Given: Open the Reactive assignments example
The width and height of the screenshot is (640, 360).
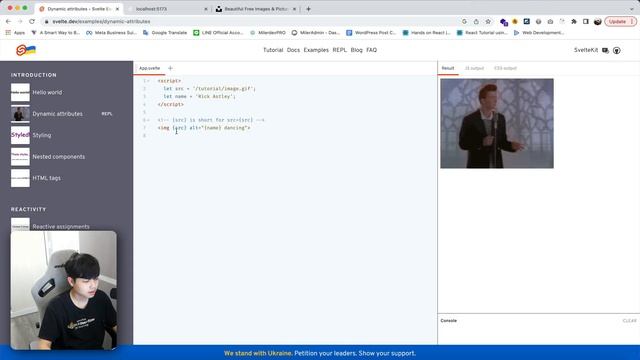Looking at the screenshot, I should (x=61, y=226).
